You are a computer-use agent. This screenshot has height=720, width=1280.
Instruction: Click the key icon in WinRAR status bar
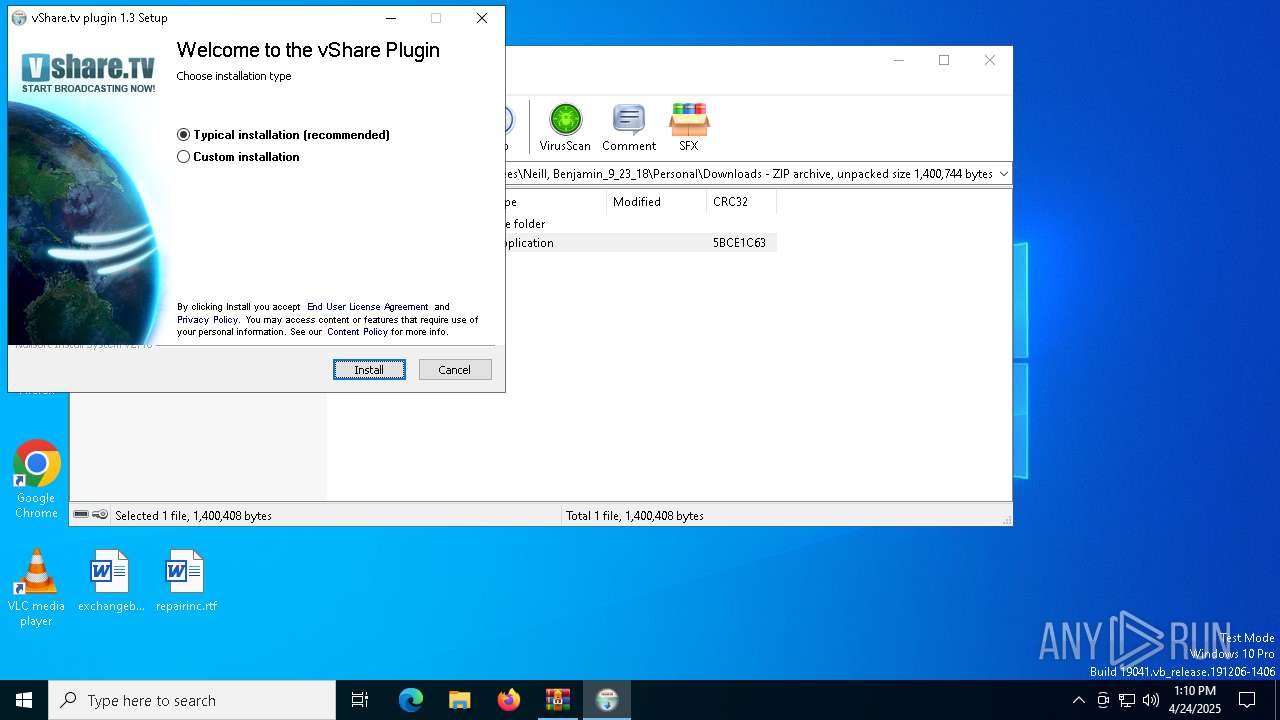tap(100, 515)
